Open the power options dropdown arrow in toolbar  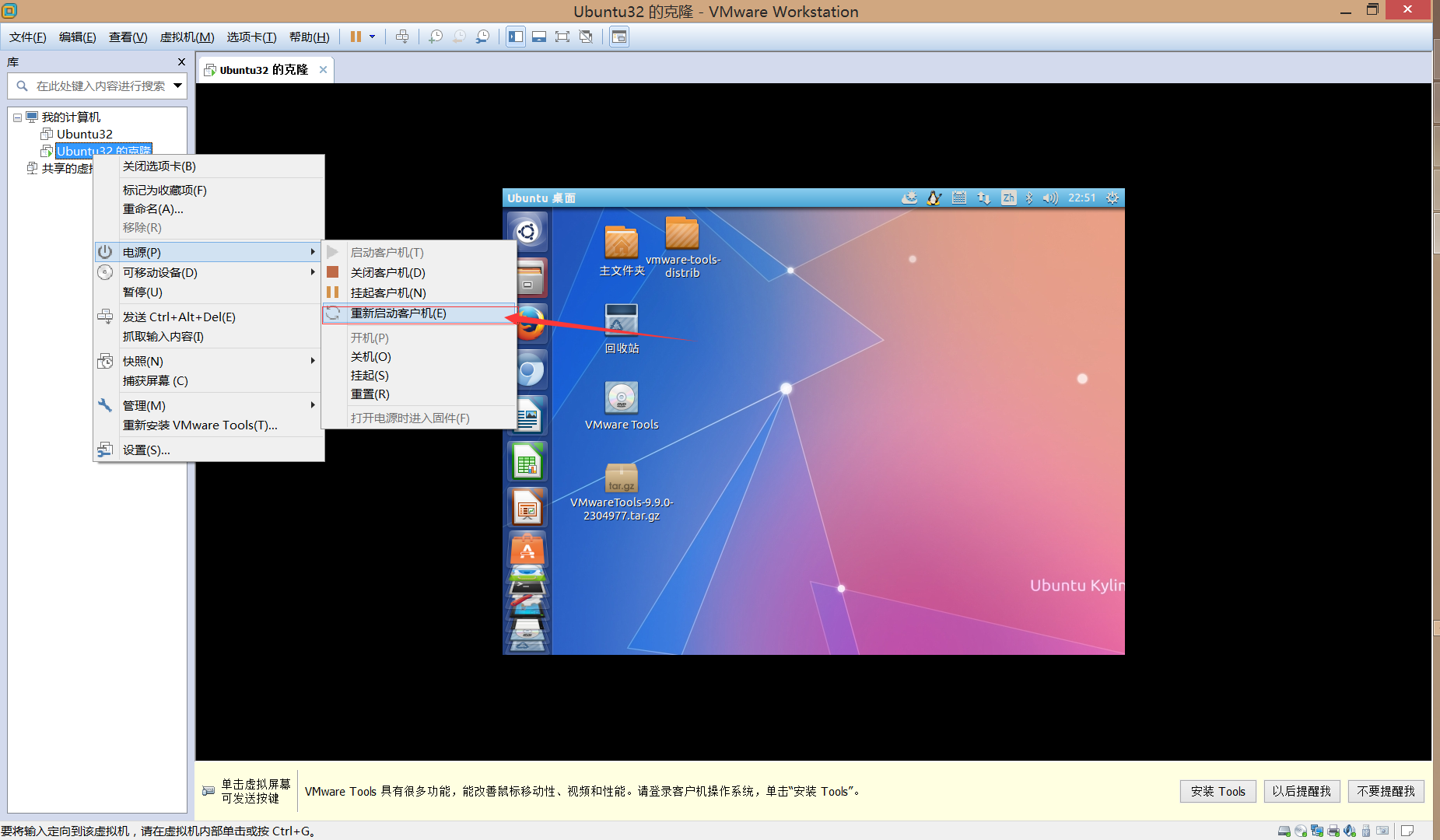coord(373,37)
